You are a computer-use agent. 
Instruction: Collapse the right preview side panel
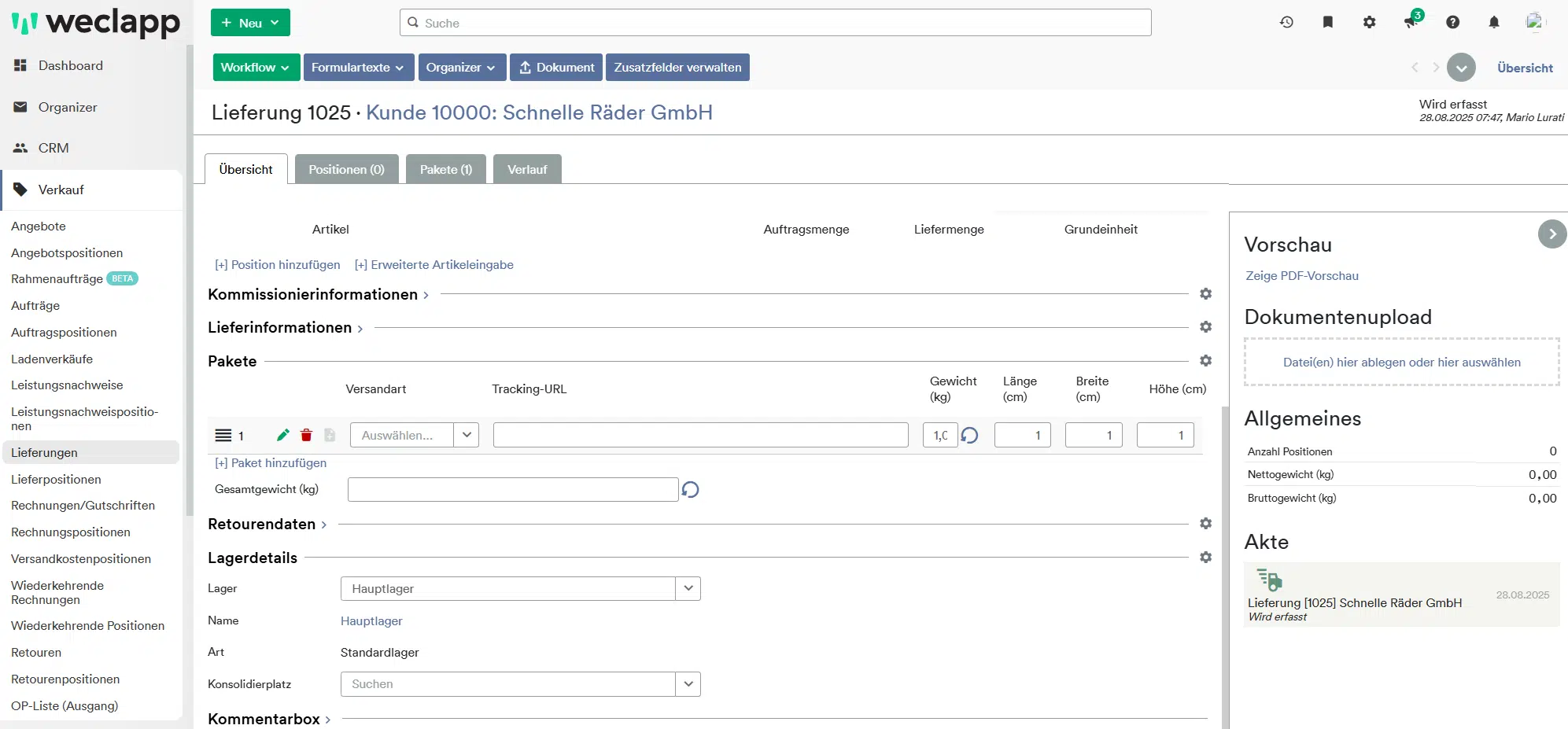[x=1552, y=234]
